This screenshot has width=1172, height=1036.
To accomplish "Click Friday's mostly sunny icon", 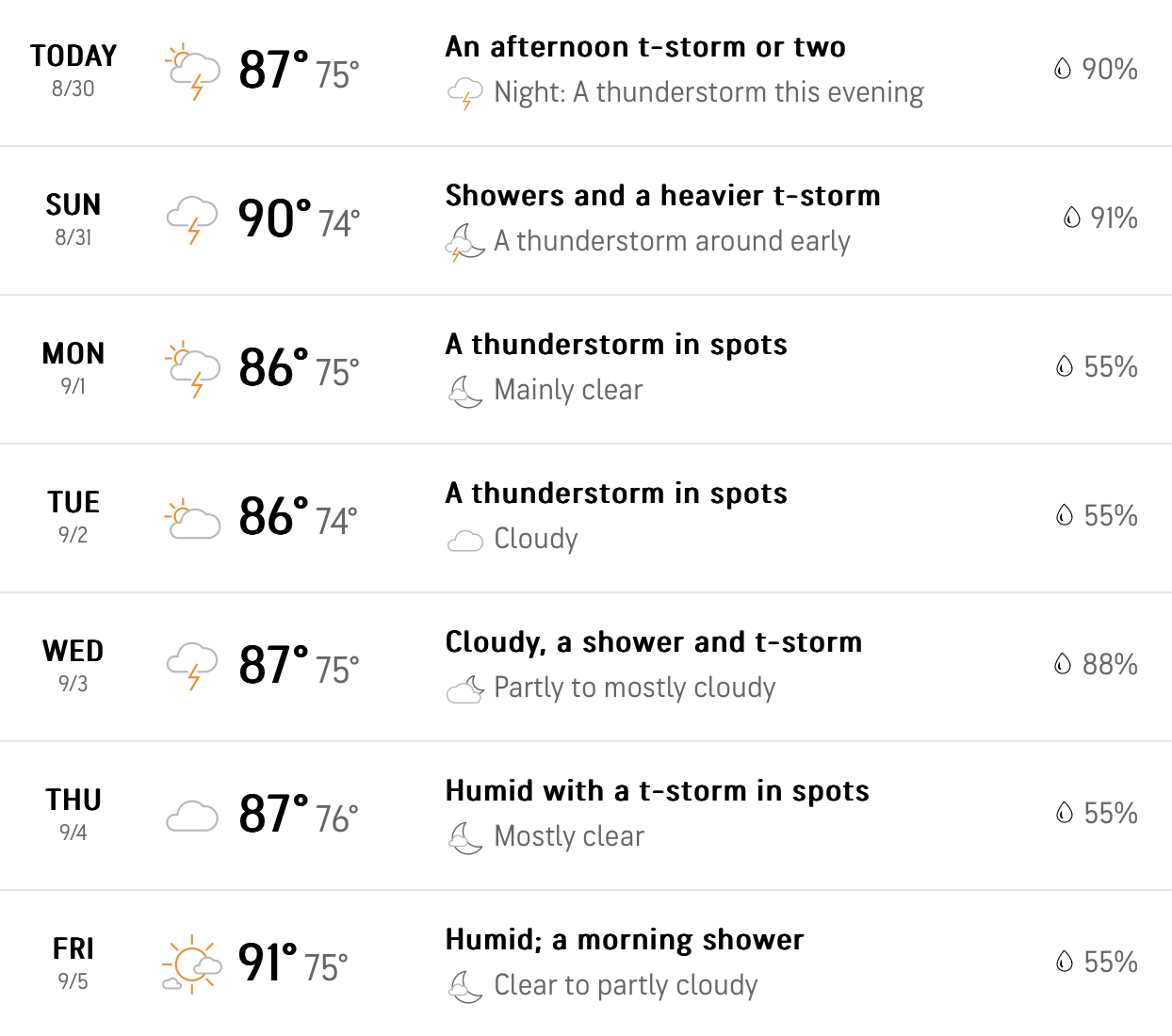I will point(192,964).
